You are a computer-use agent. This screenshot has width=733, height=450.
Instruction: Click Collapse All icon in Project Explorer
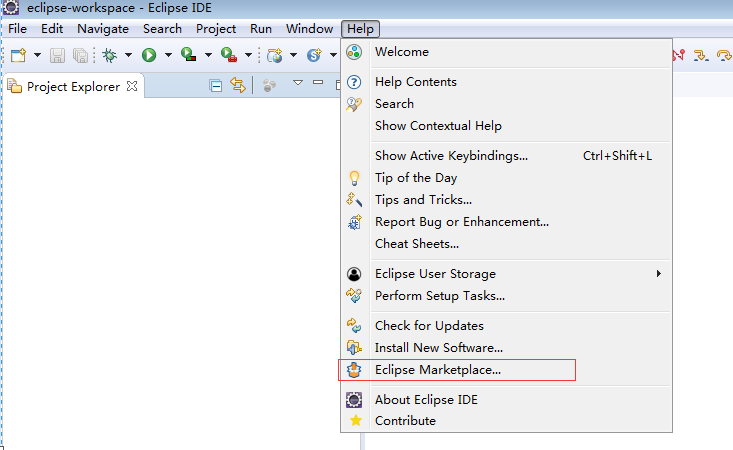[x=216, y=86]
